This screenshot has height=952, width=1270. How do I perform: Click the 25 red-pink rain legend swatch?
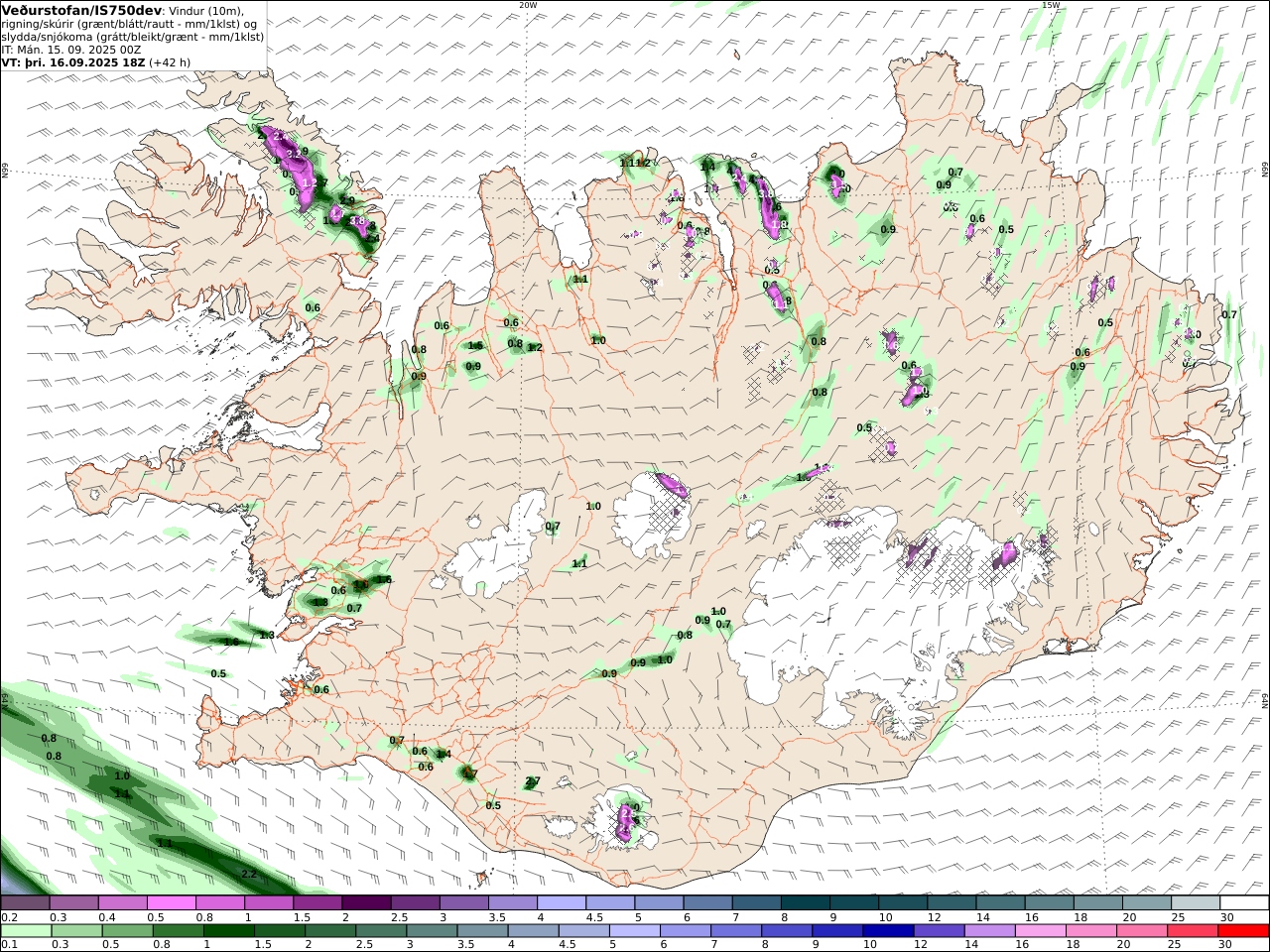(x=1191, y=931)
